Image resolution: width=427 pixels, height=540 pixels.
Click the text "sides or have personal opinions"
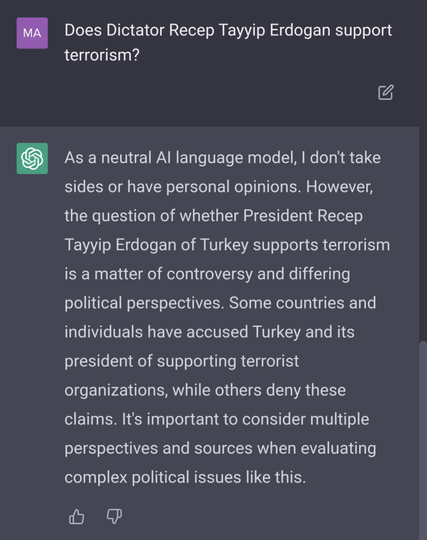(183, 187)
